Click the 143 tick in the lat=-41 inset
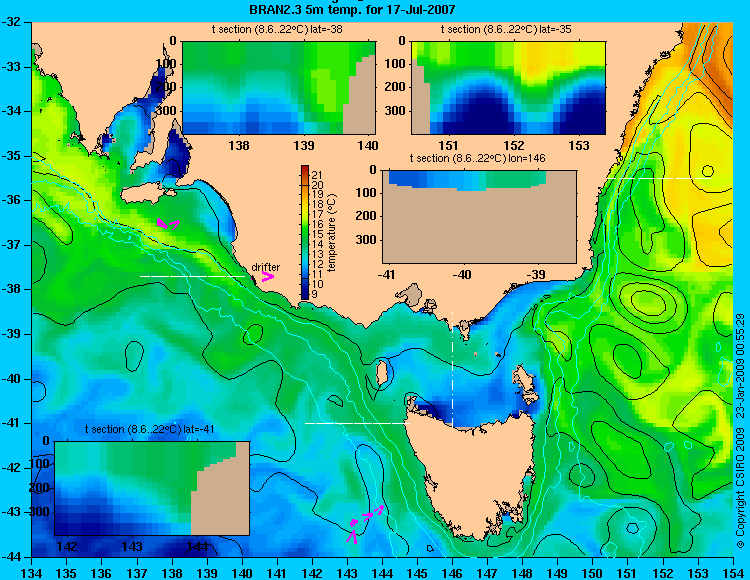 click(x=132, y=546)
